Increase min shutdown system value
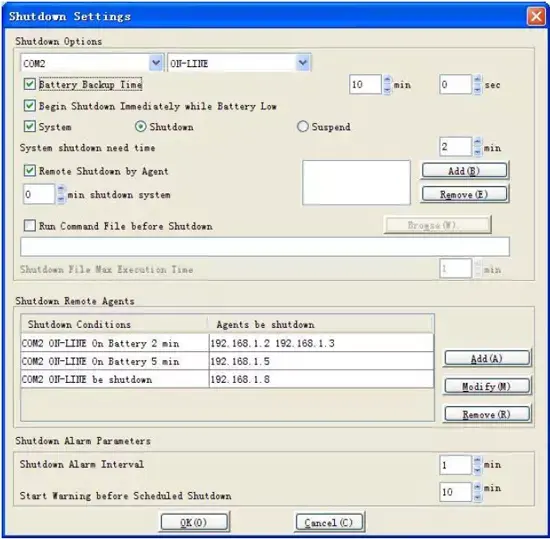Image resolution: width=550 pixels, height=539 pixels. click(x=61, y=190)
